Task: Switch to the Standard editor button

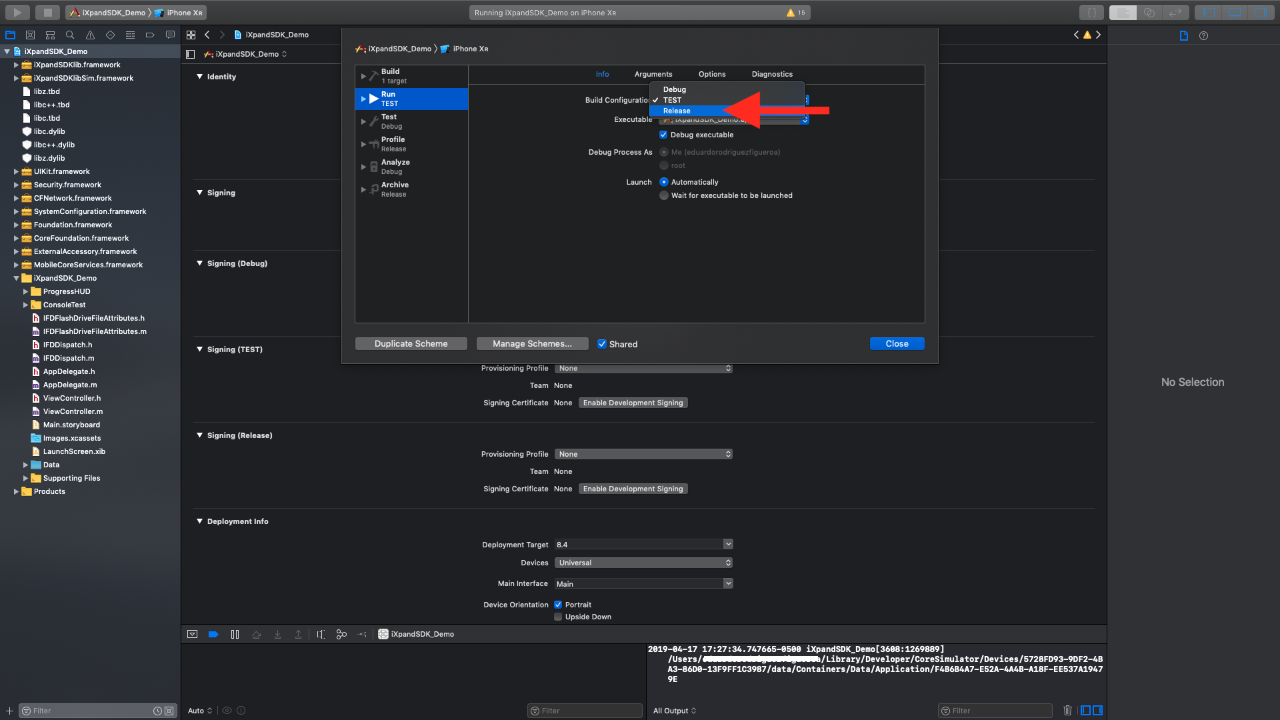Action: tap(1122, 12)
